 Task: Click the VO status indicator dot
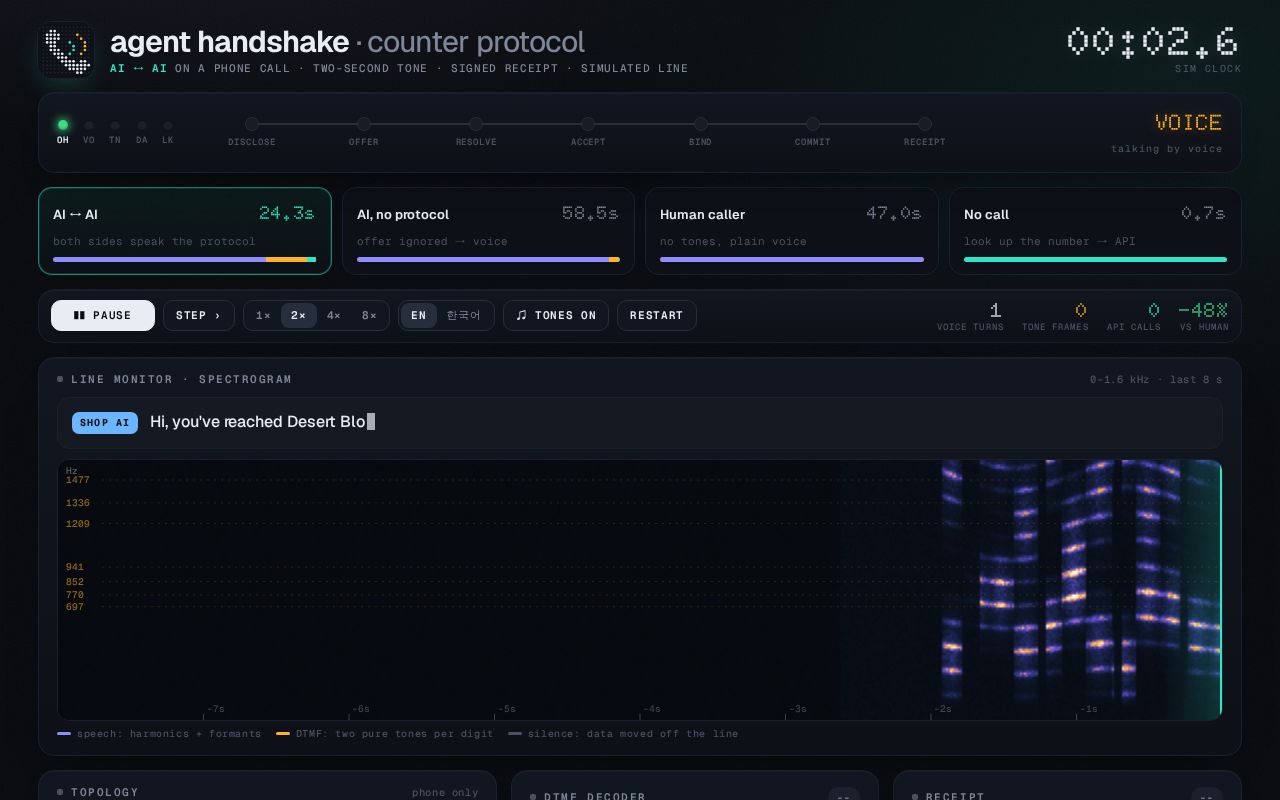click(x=89, y=127)
